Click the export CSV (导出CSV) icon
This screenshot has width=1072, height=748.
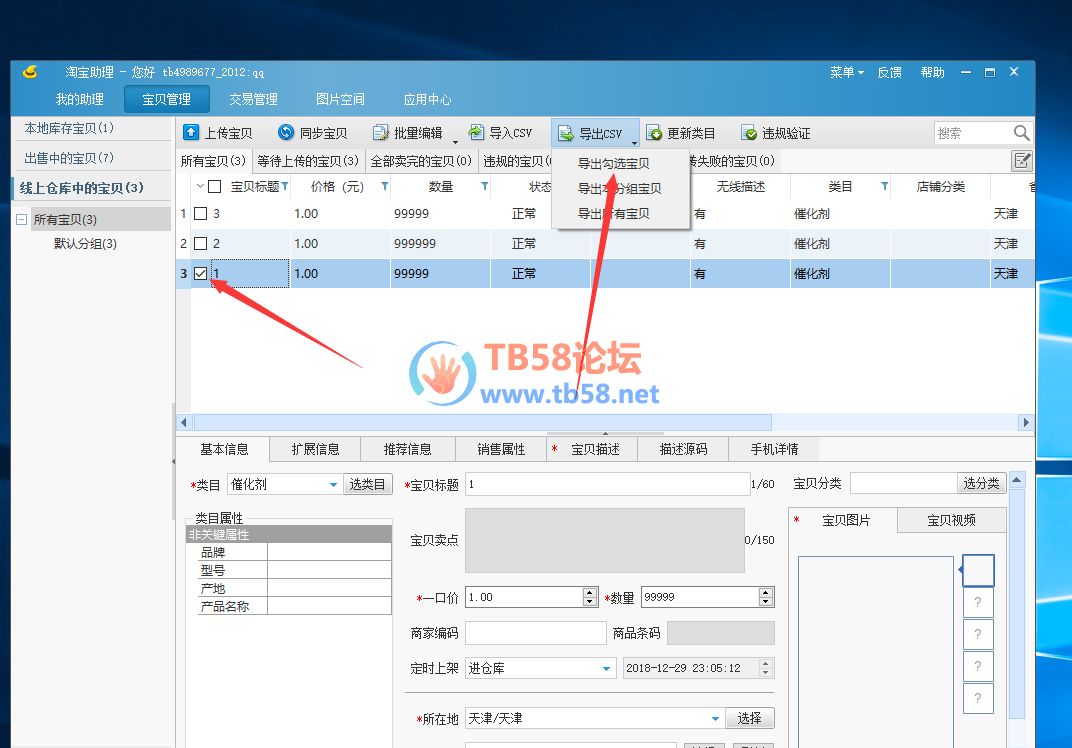pyautogui.click(x=565, y=133)
